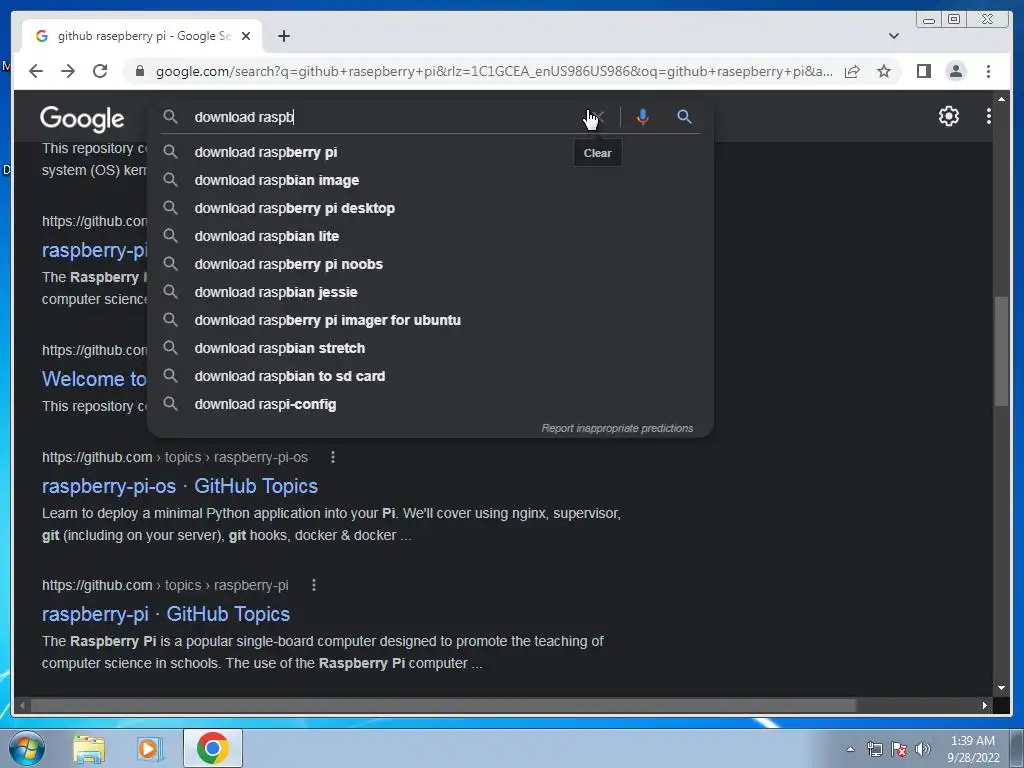Open Windows Explorer from the taskbar
Viewport: 1024px width, 768px height.
89,748
